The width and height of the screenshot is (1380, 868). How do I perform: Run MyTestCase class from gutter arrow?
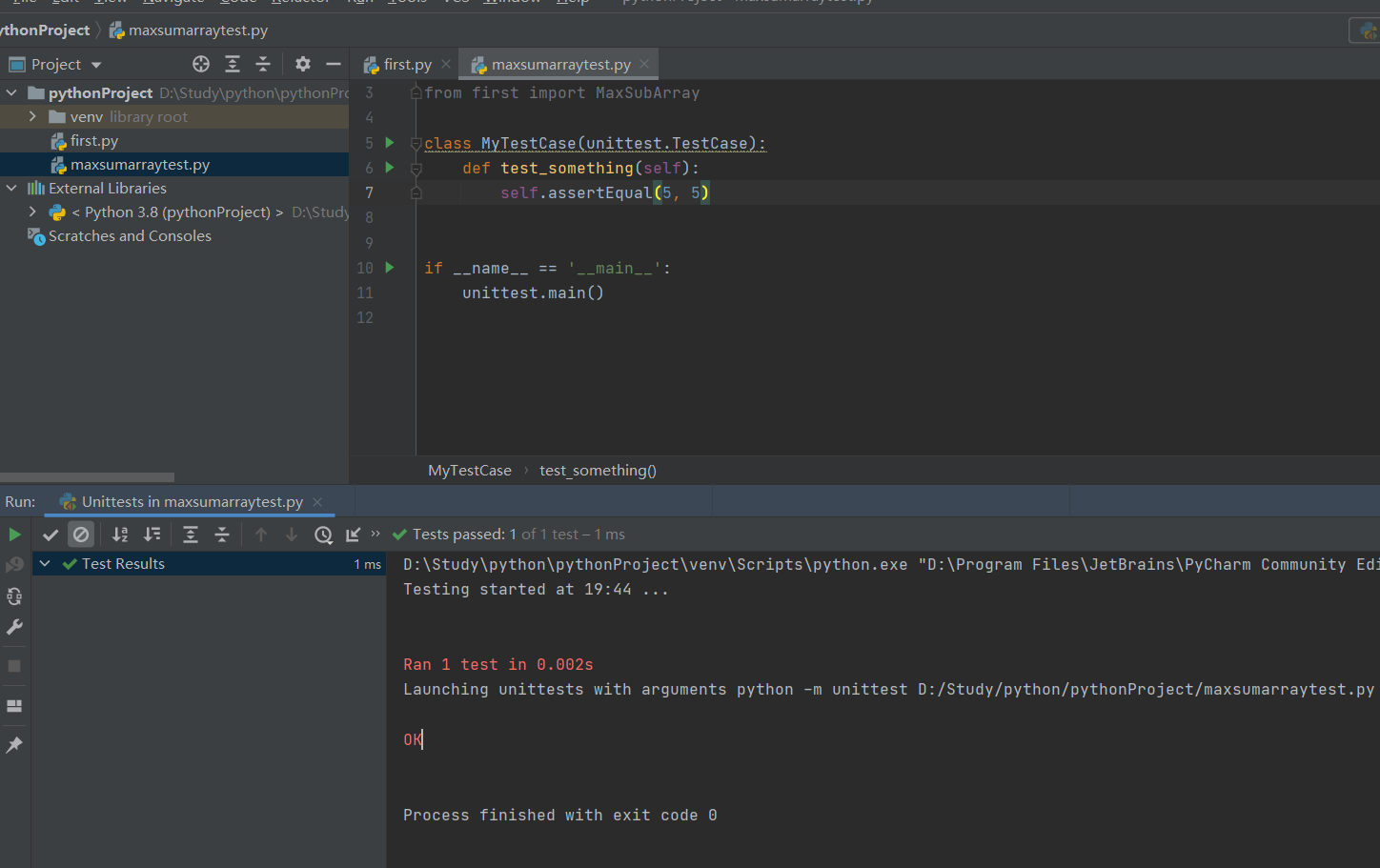pyautogui.click(x=389, y=143)
